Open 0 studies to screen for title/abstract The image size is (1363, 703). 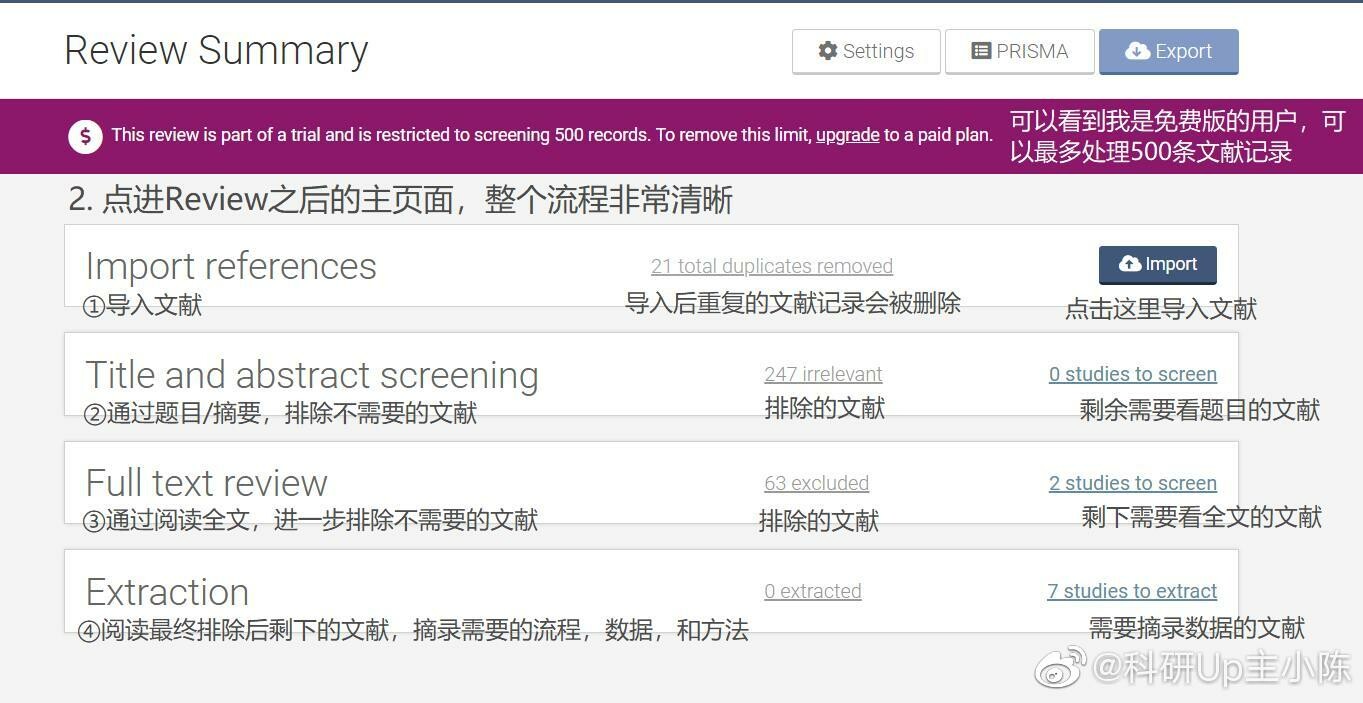[1132, 374]
